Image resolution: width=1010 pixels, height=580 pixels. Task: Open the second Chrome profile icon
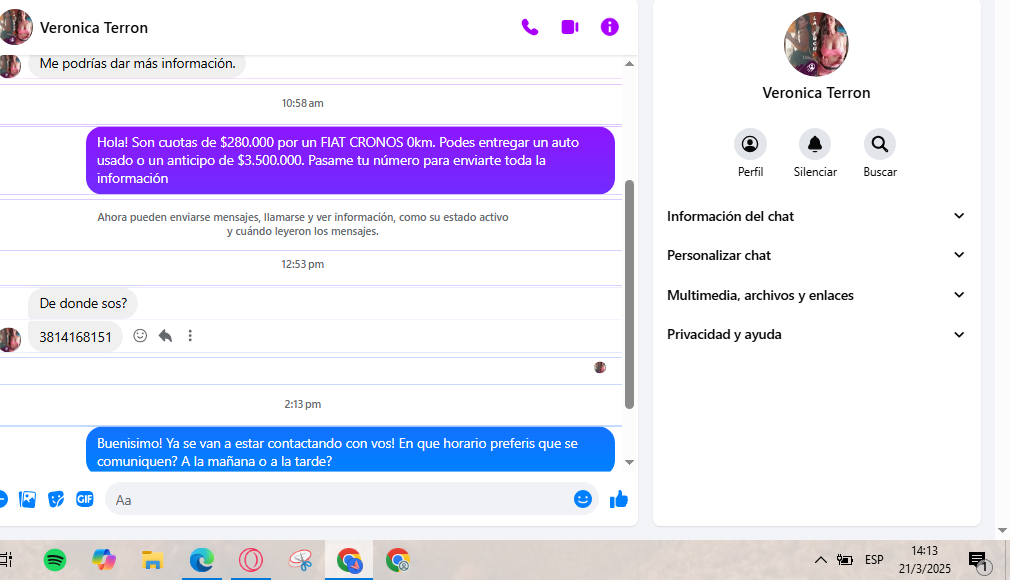tap(397, 560)
